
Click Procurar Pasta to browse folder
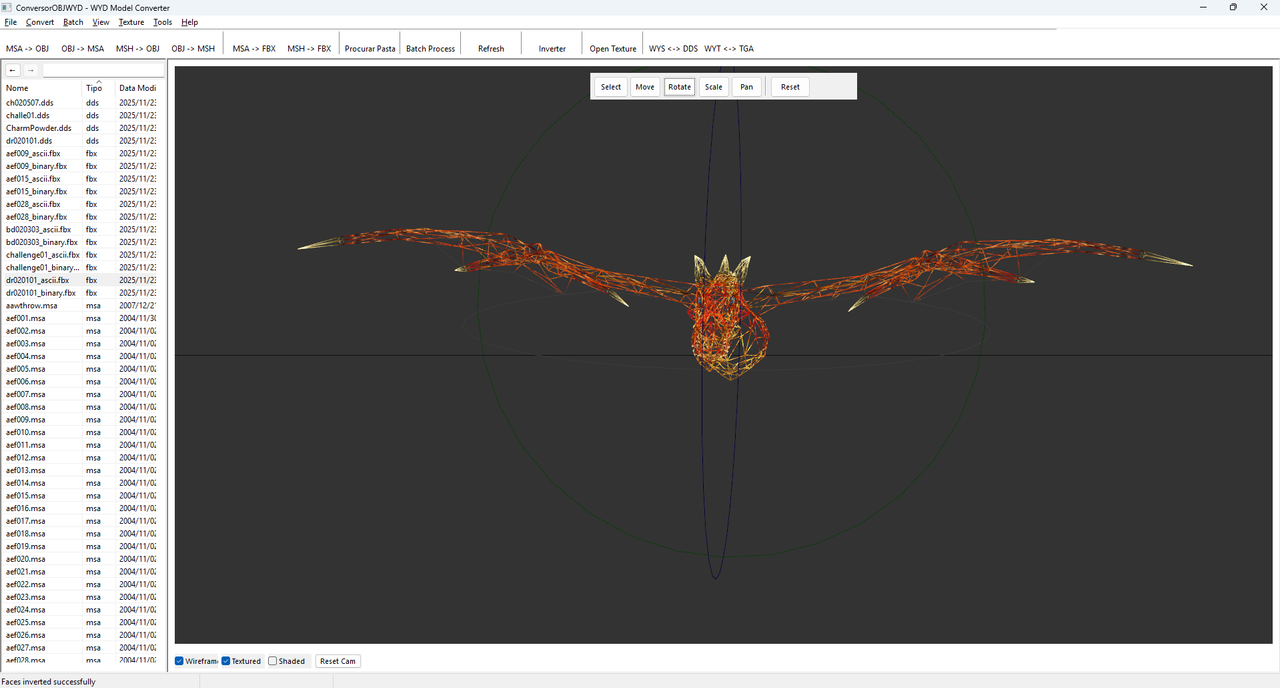[370, 48]
